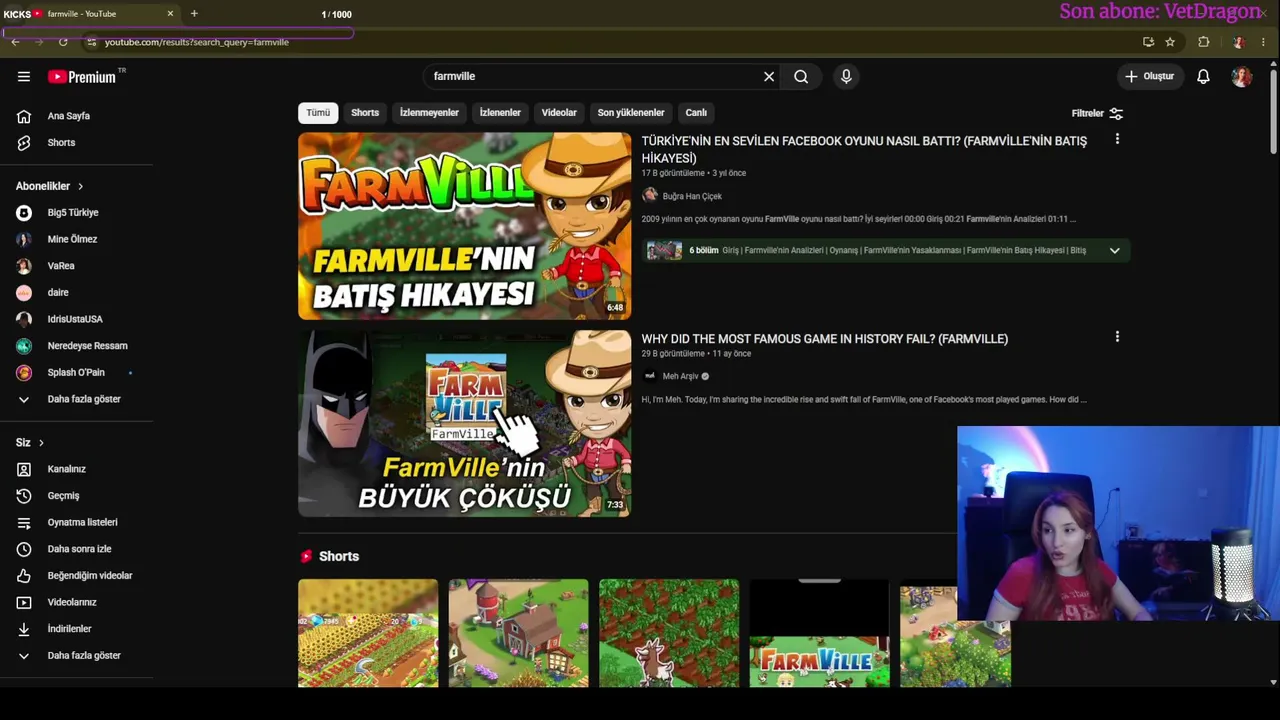Open the goat in crops Shorts thumbnail
The height and width of the screenshot is (720, 1280).
pyautogui.click(x=669, y=633)
